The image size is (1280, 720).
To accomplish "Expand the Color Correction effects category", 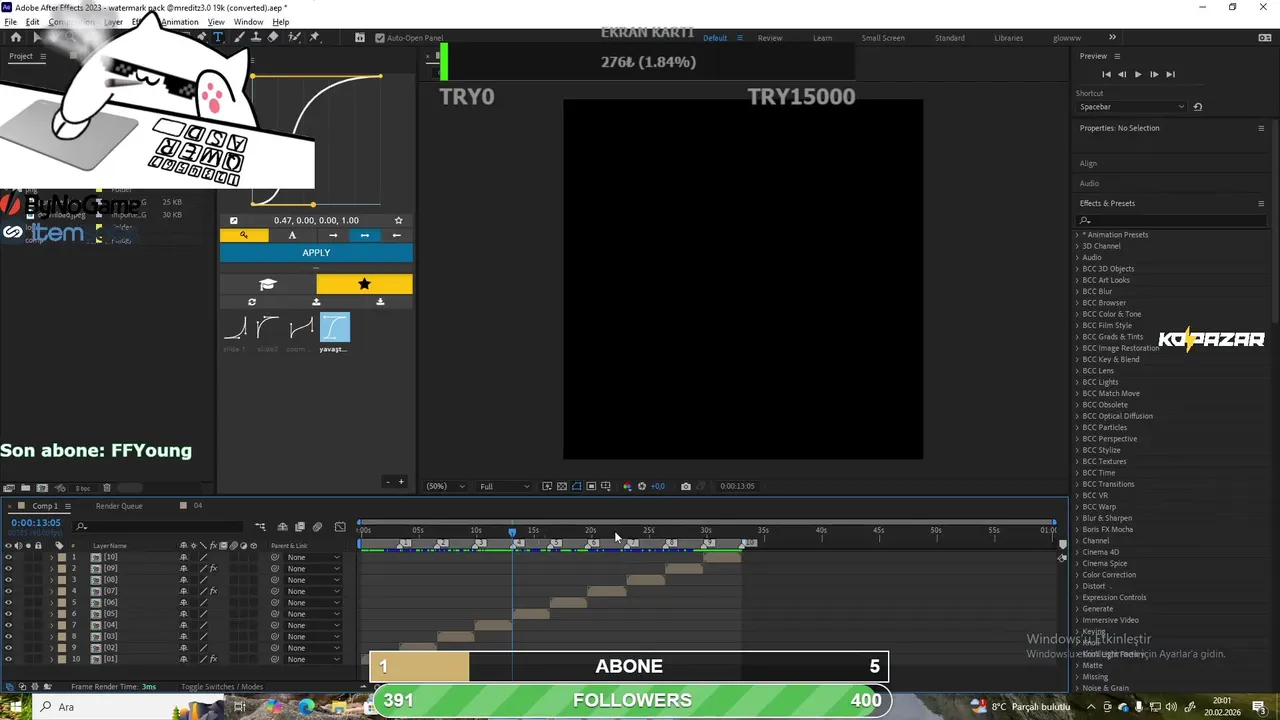I will pos(1077,575).
